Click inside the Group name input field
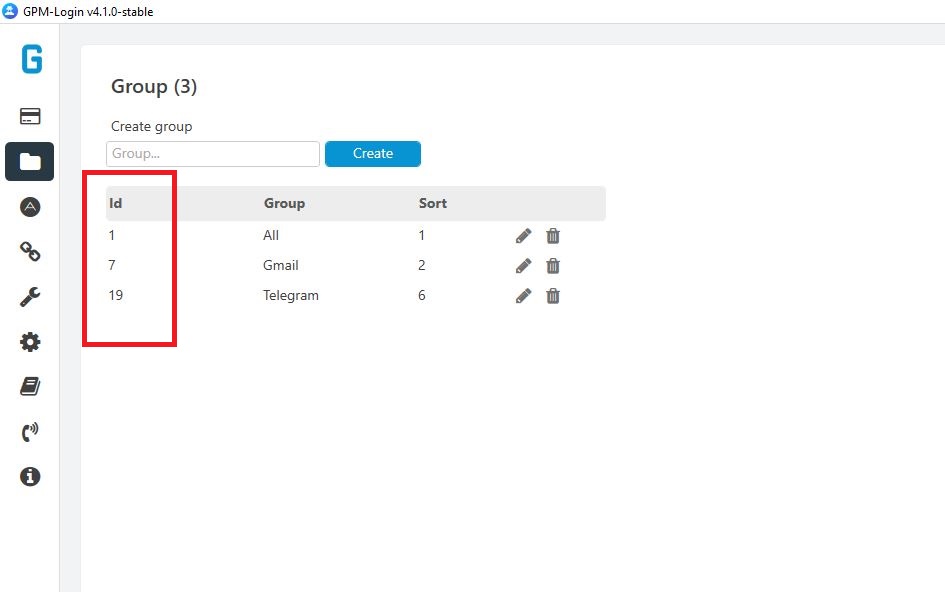 [x=212, y=153]
